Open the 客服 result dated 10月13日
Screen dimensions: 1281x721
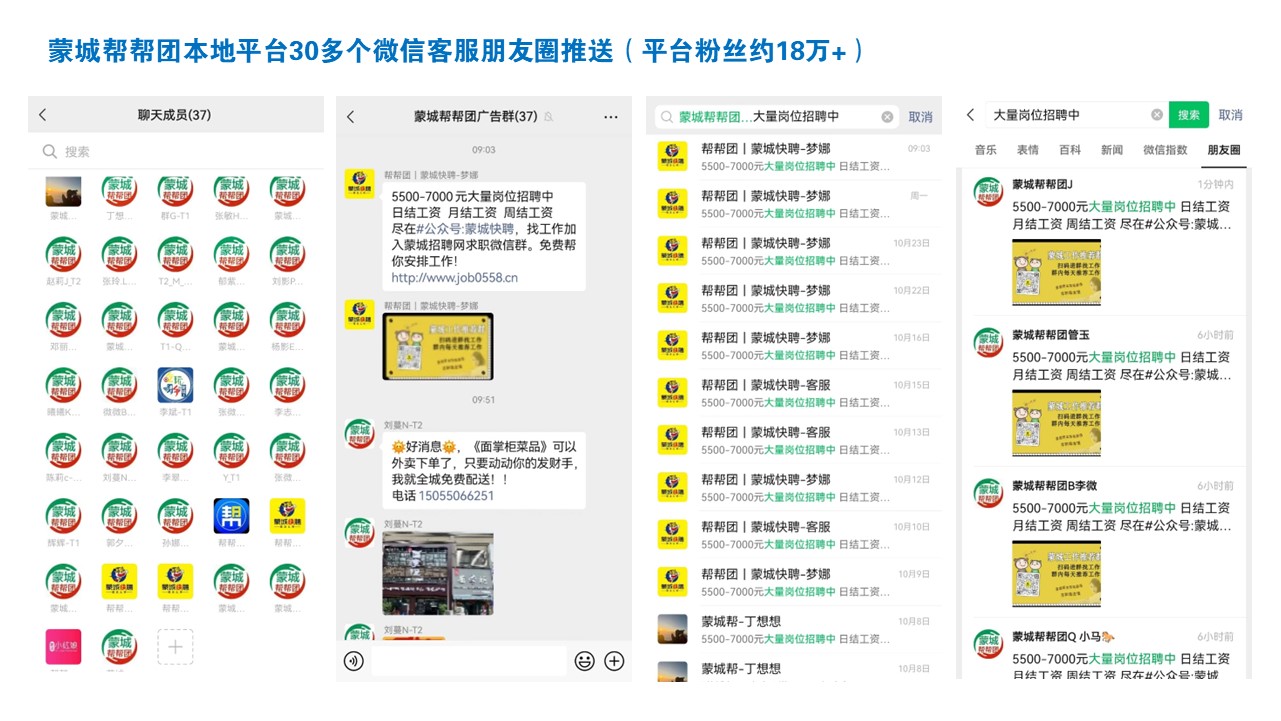click(794, 440)
